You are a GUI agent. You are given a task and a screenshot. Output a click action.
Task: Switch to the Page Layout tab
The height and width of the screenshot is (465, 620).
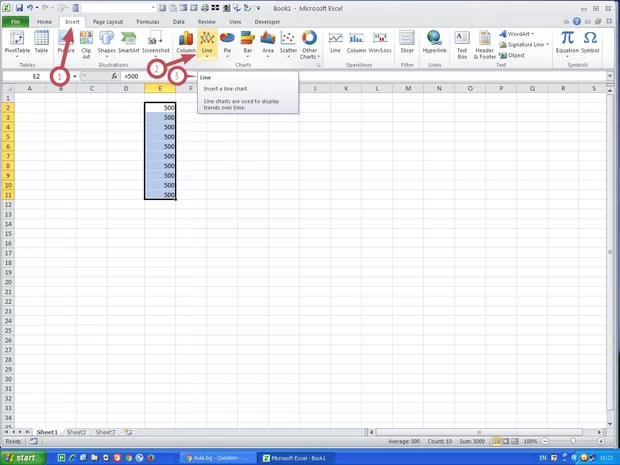(x=108, y=21)
